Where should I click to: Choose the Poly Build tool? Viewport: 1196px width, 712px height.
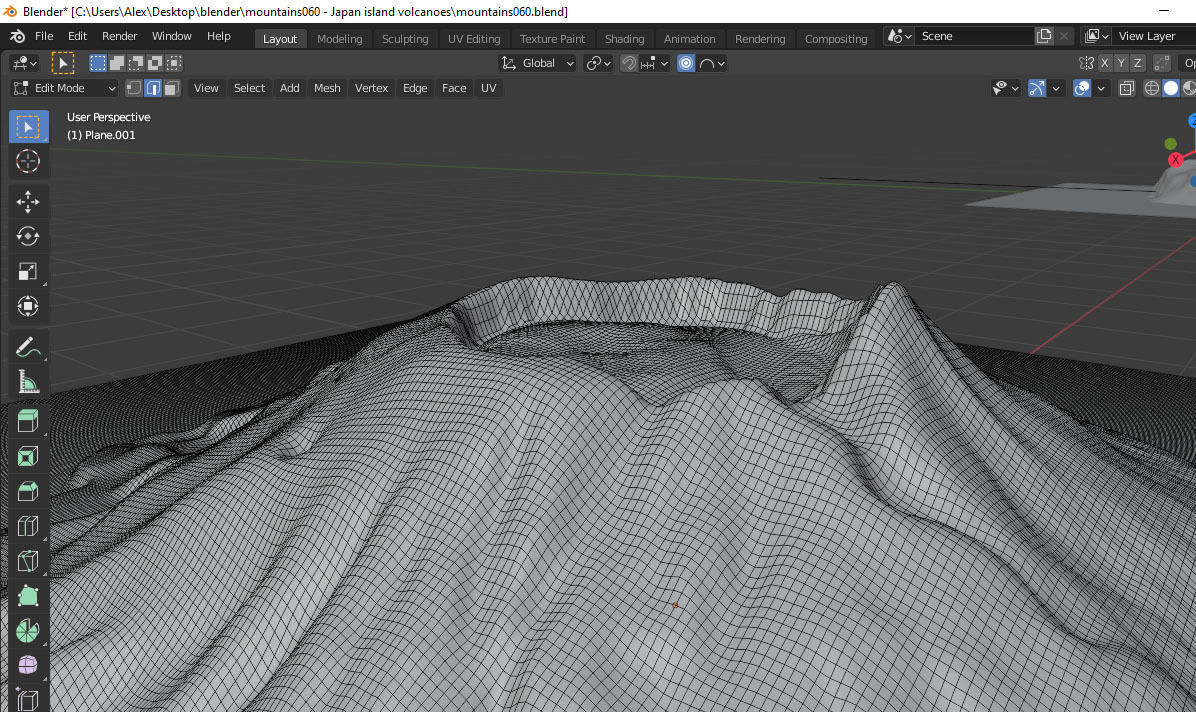pos(28,595)
